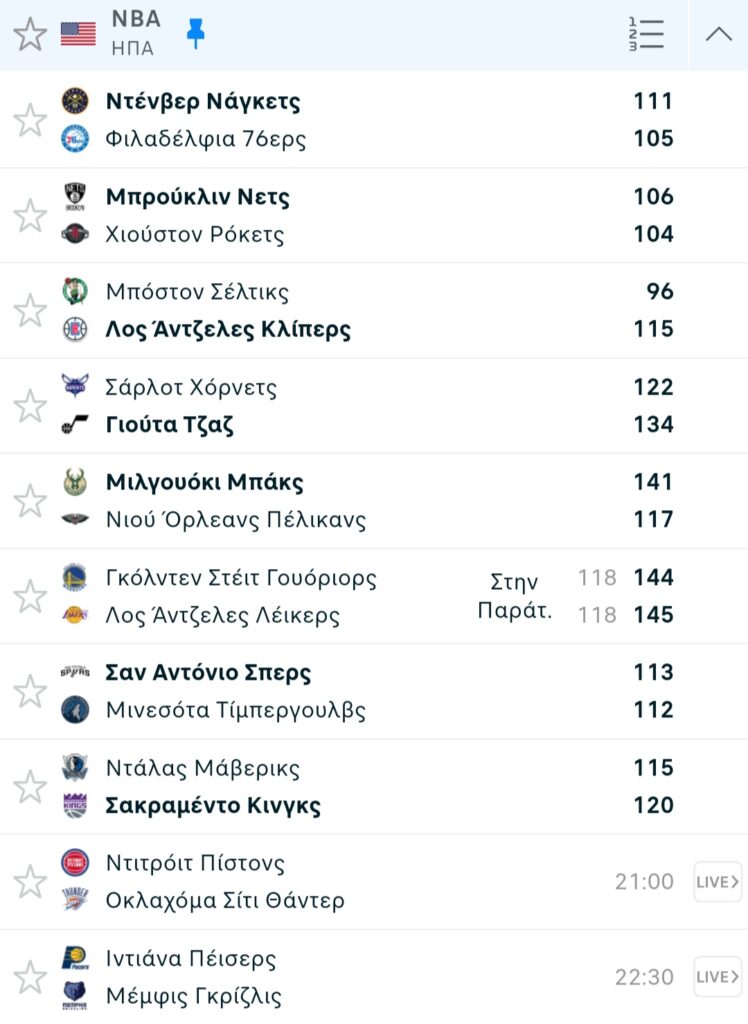
Task: Star the Μπρούκλιν Νετς match
Action: [x=30, y=215]
